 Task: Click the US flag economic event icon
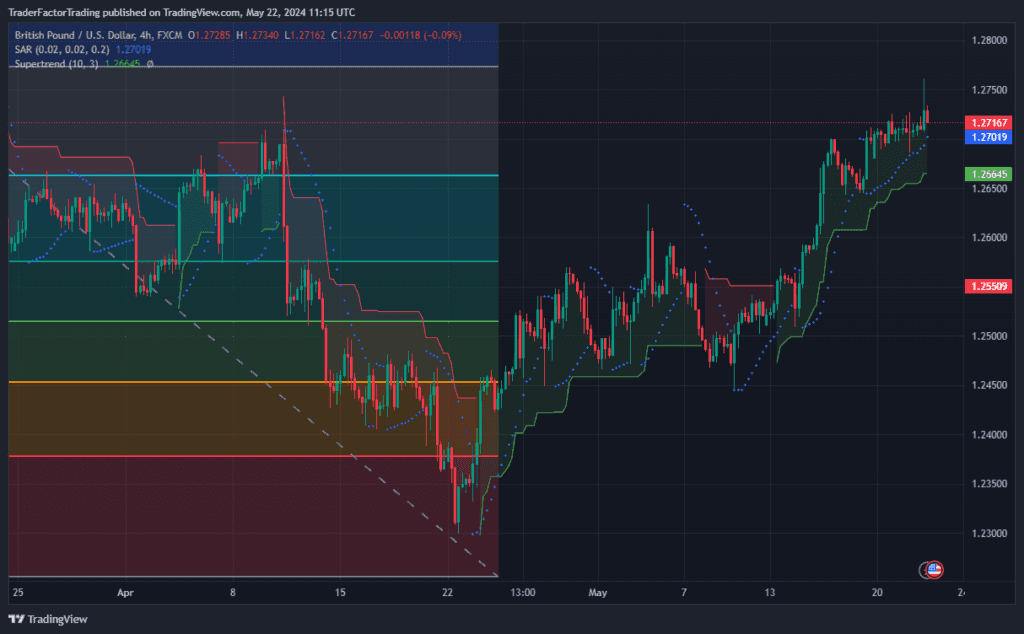pyautogui.click(x=935, y=569)
